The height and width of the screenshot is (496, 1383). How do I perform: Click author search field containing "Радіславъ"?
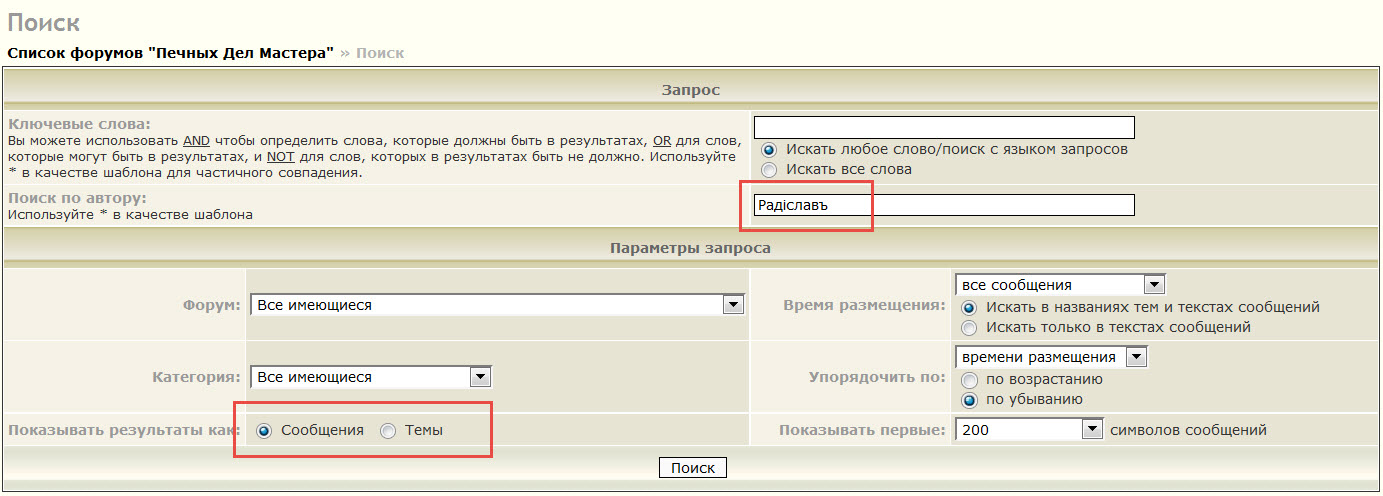pos(944,205)
